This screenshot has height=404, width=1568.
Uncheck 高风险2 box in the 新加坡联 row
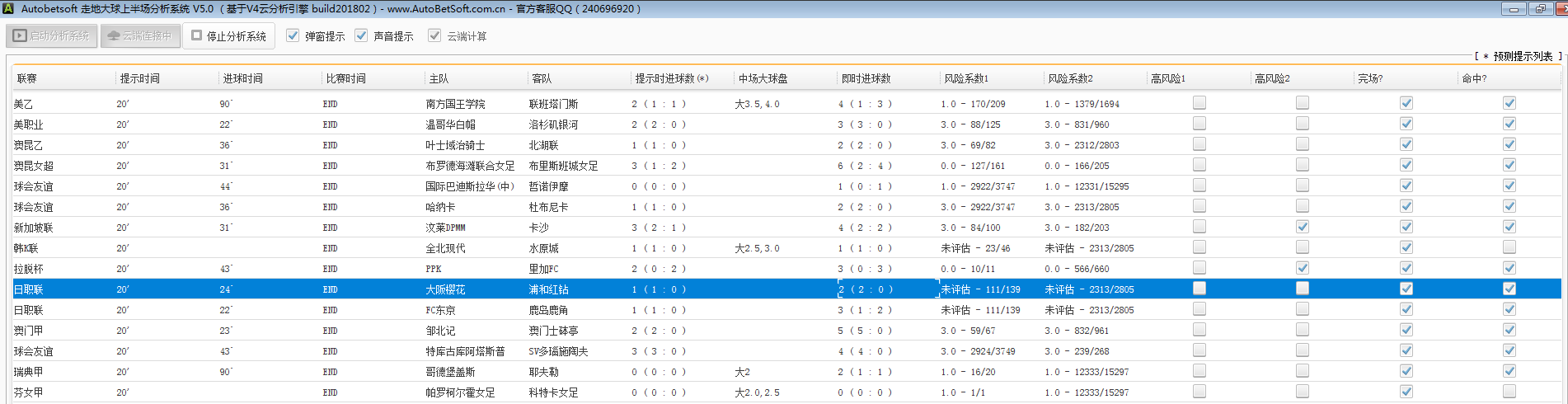click(1303, 227)
